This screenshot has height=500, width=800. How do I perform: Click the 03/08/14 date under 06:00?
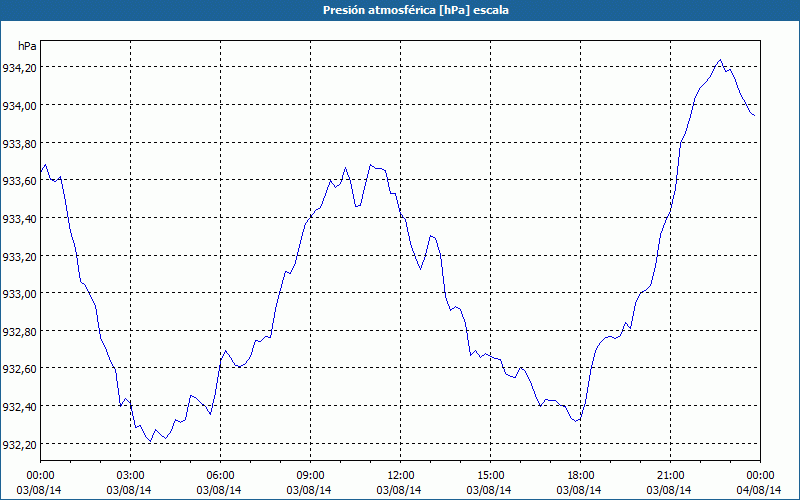coord(219,490)
